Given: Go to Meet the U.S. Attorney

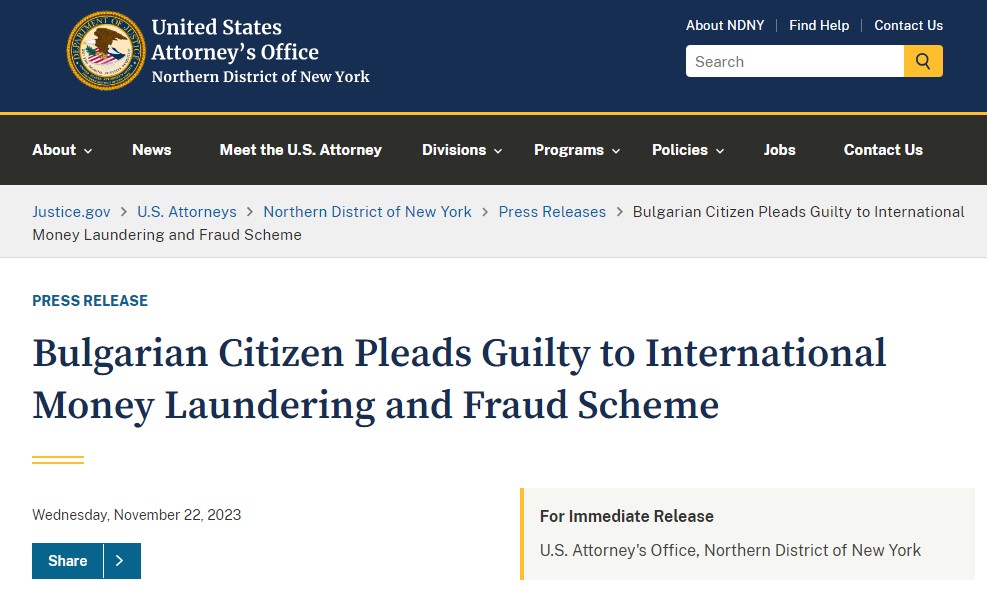Looking at the screenshot, I should [301, 150].
